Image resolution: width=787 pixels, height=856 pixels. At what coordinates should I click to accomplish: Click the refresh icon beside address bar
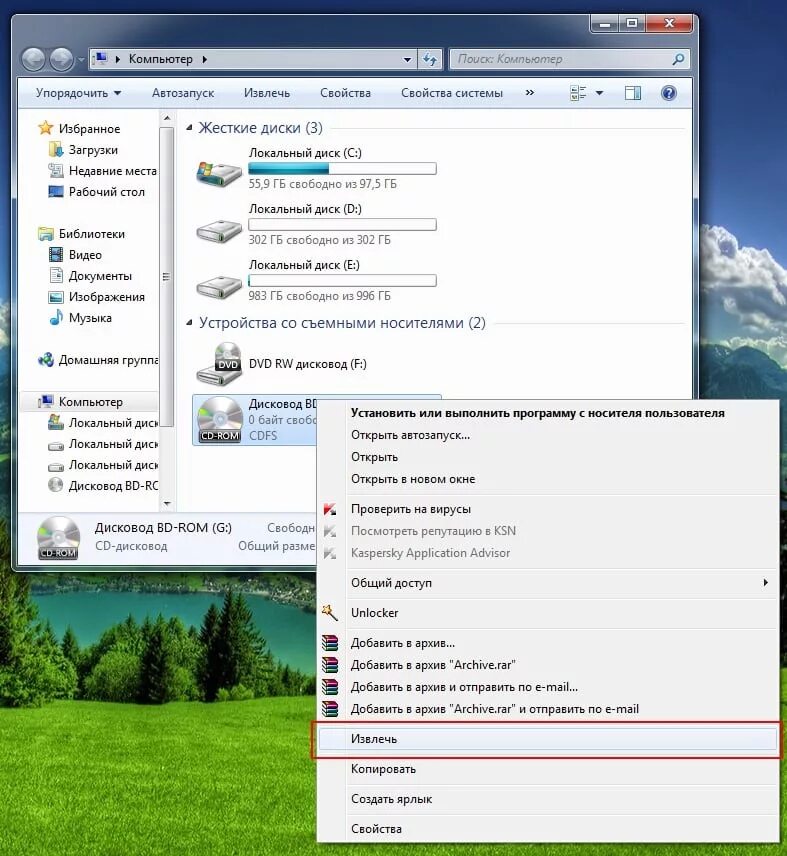coord(430,59)
